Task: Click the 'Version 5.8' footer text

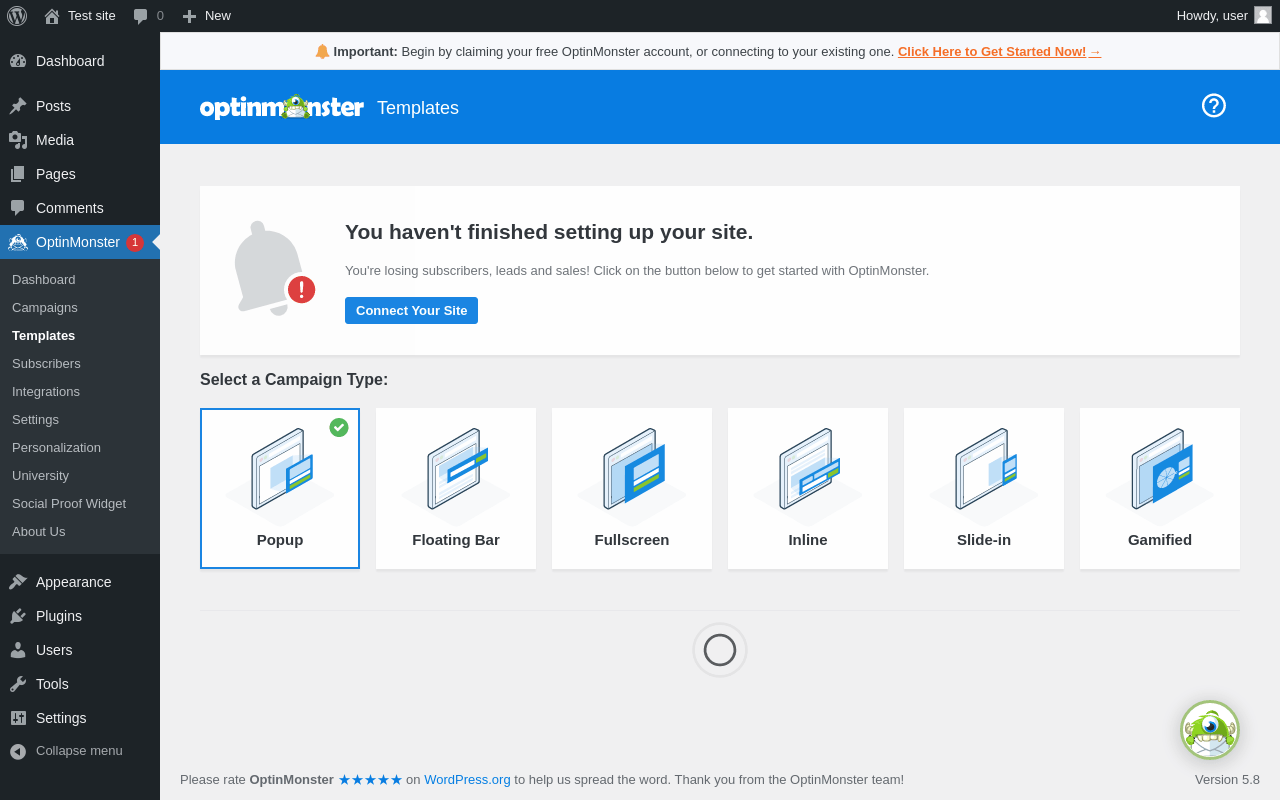Action: 1227,780
